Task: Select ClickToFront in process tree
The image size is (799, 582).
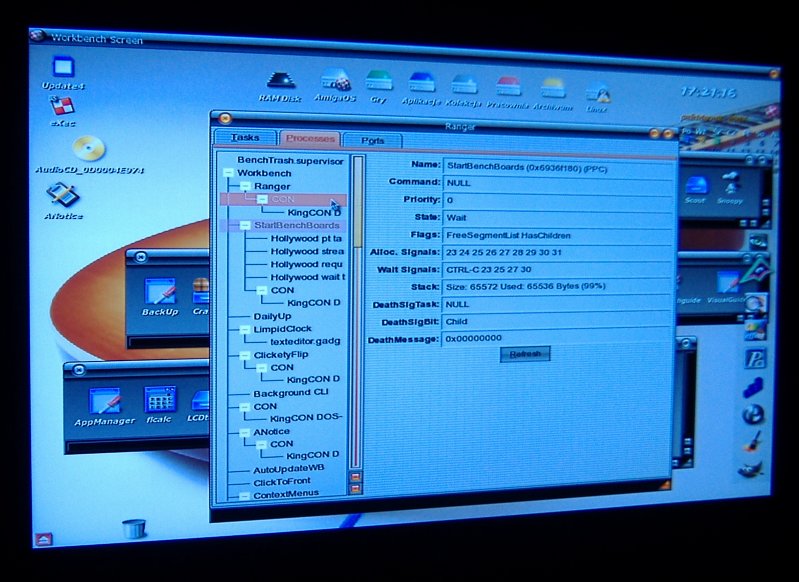Action: pyautogui.click(x=282, y=482)
